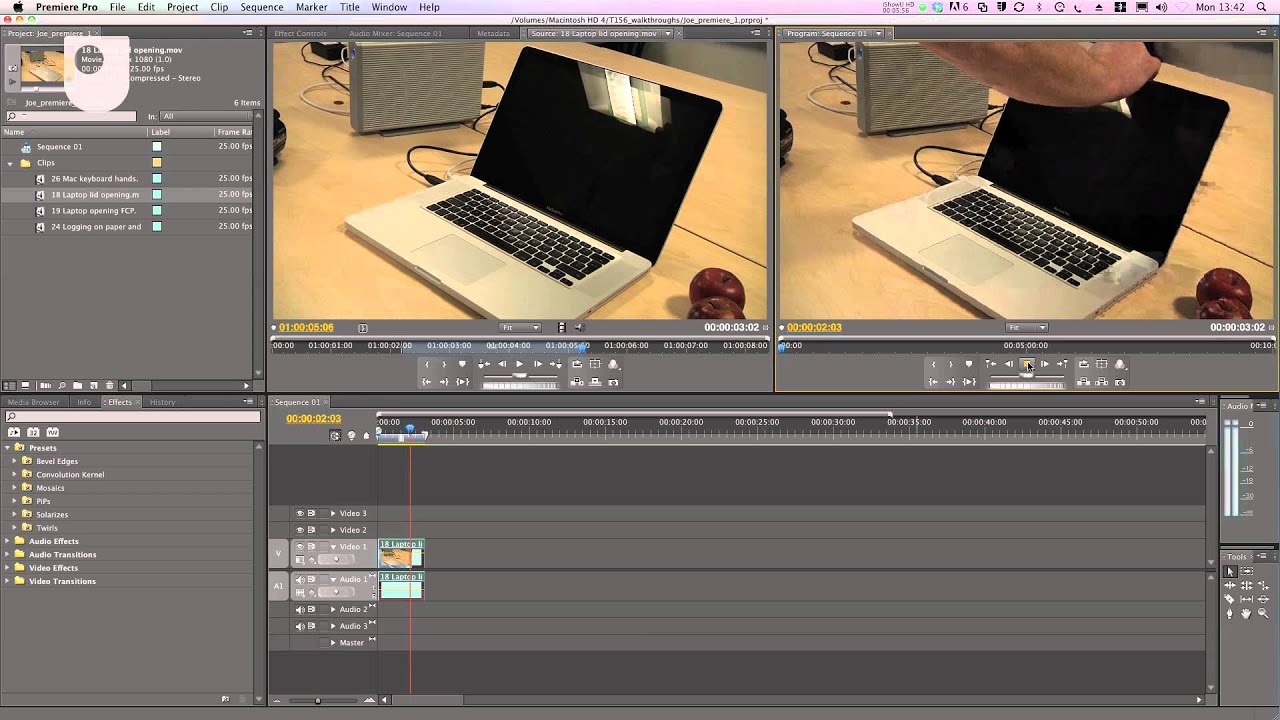Screen dimensions: 1280x720
Task: Select the Hand tool
Action: 1247,613
